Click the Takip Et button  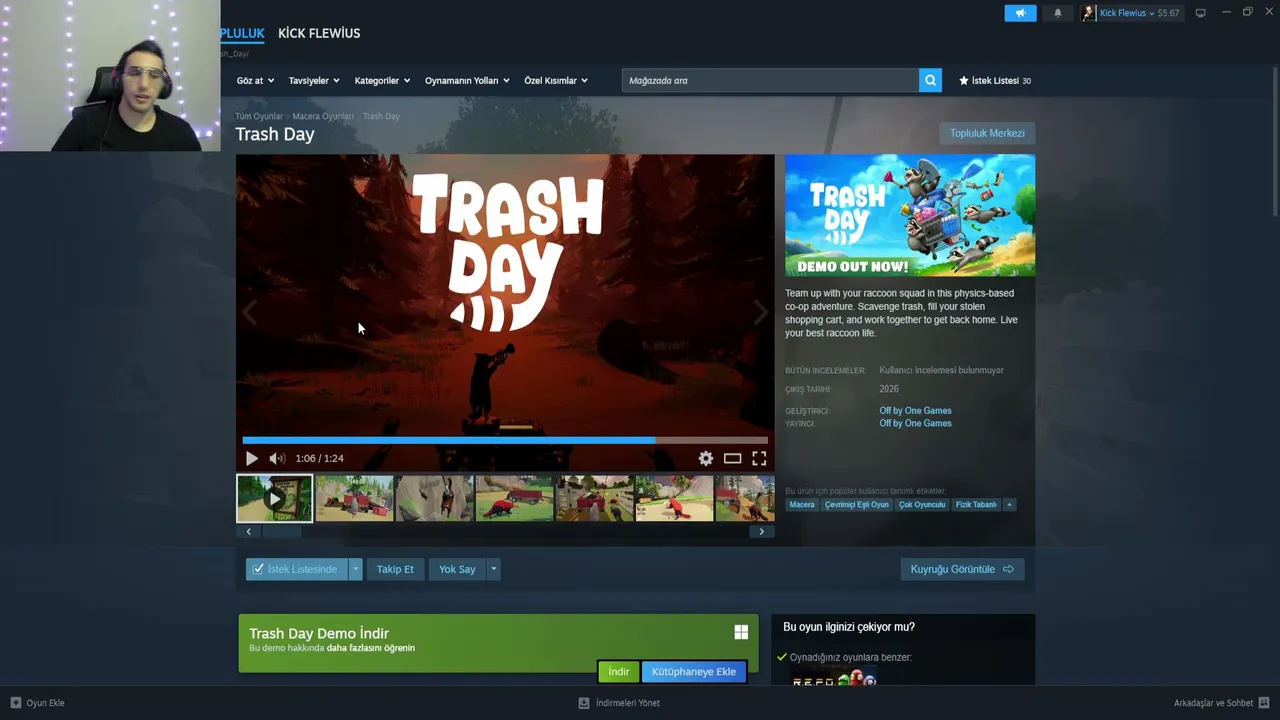pos(395,569)
